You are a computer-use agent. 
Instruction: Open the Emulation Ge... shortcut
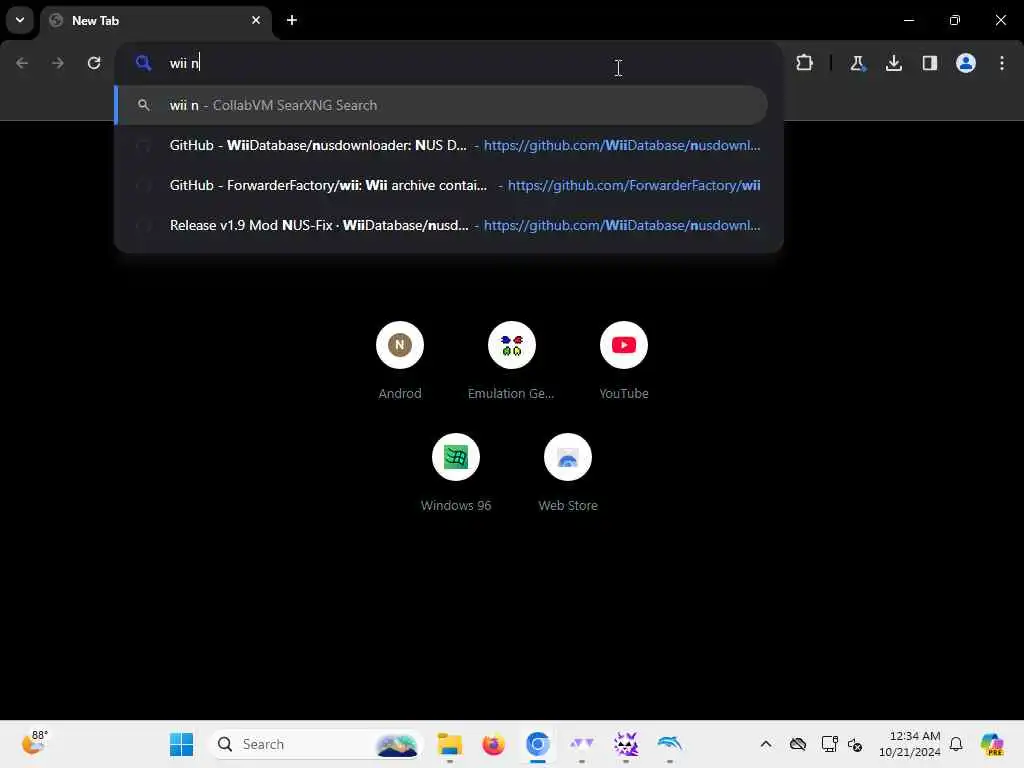[511, 360]
